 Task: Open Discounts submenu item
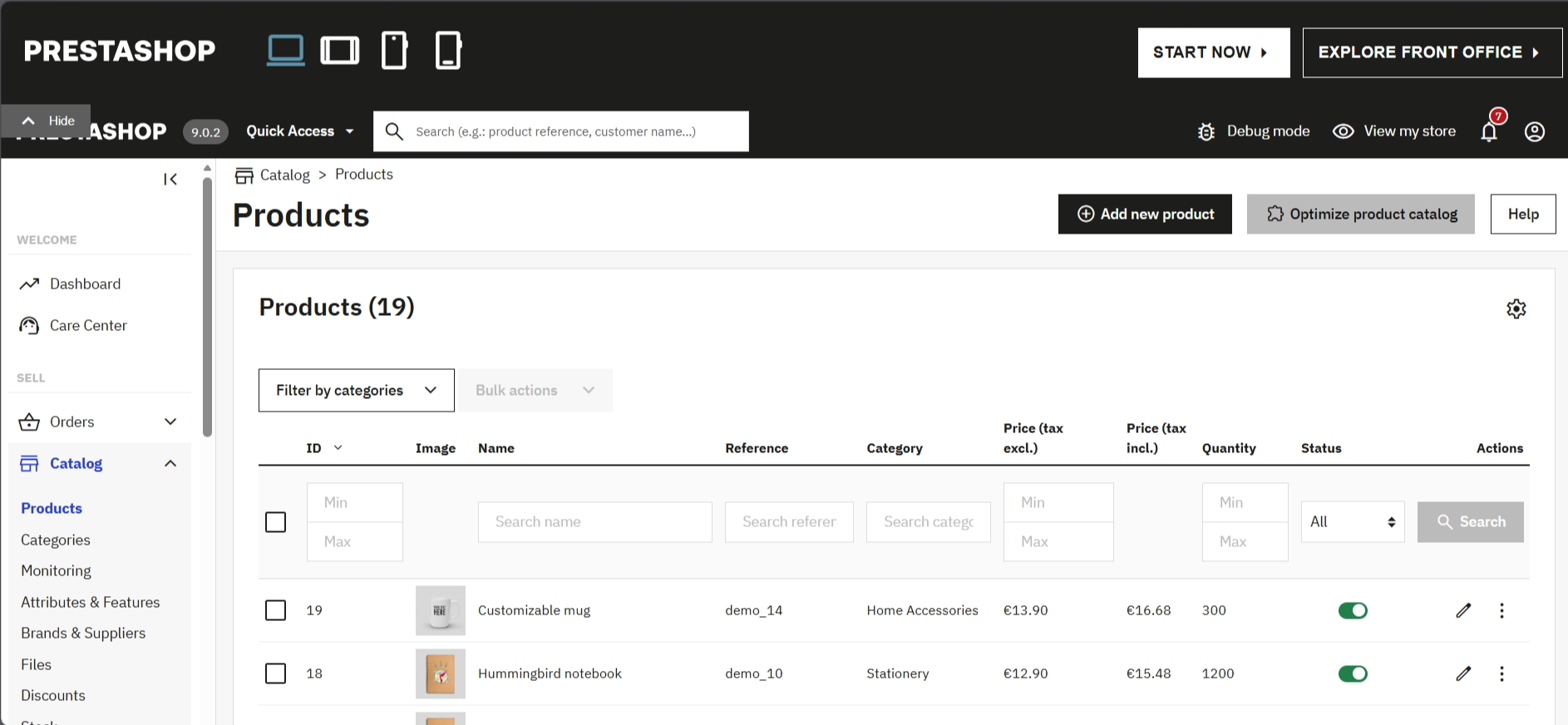click(53, 696)
